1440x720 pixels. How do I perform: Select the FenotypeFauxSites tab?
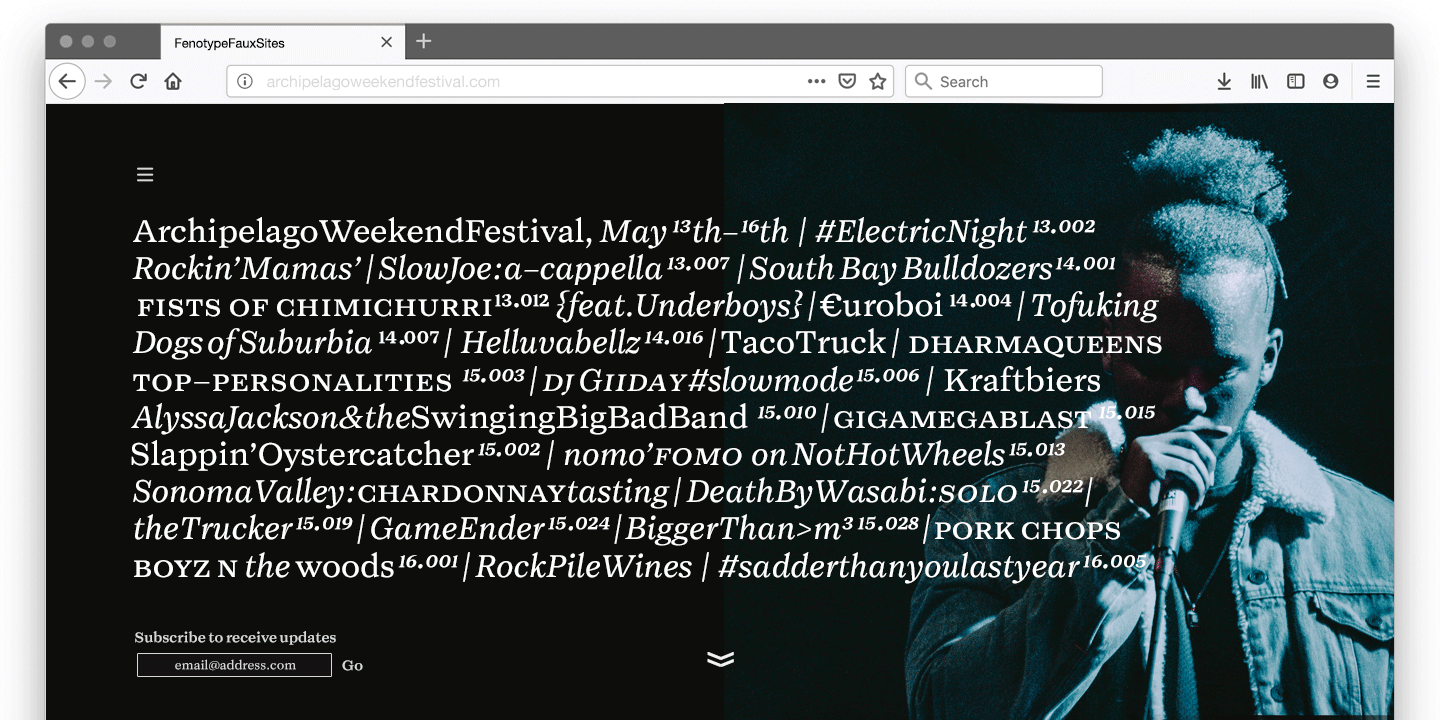[260, 43]
